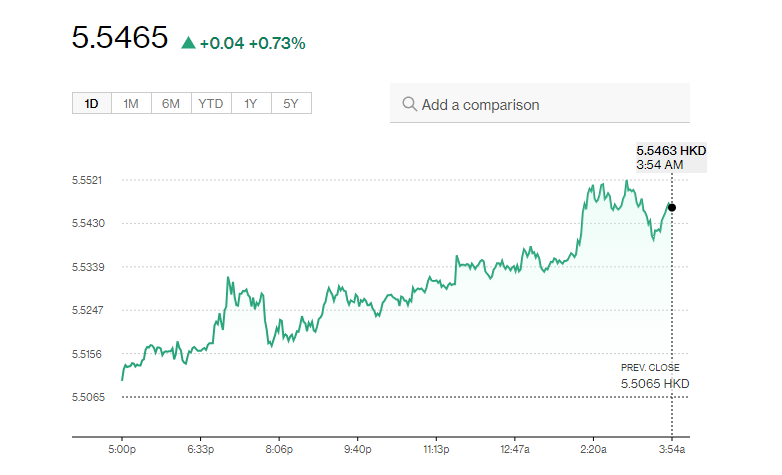This screenshot has width=782, height=475.
Task: Show the 6M chart range
Action: click(171, 103)
